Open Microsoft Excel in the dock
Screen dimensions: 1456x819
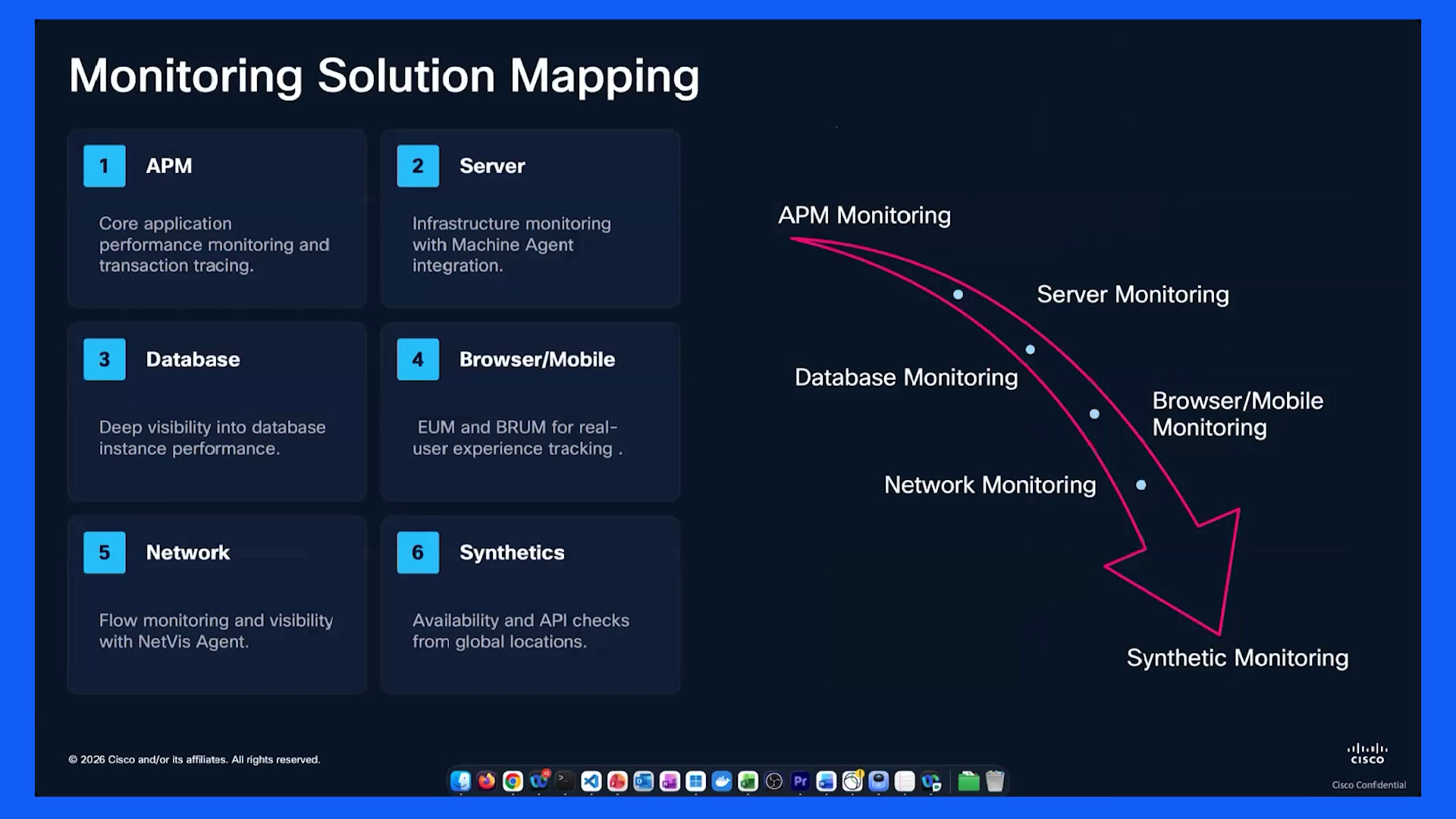[748, 781]
